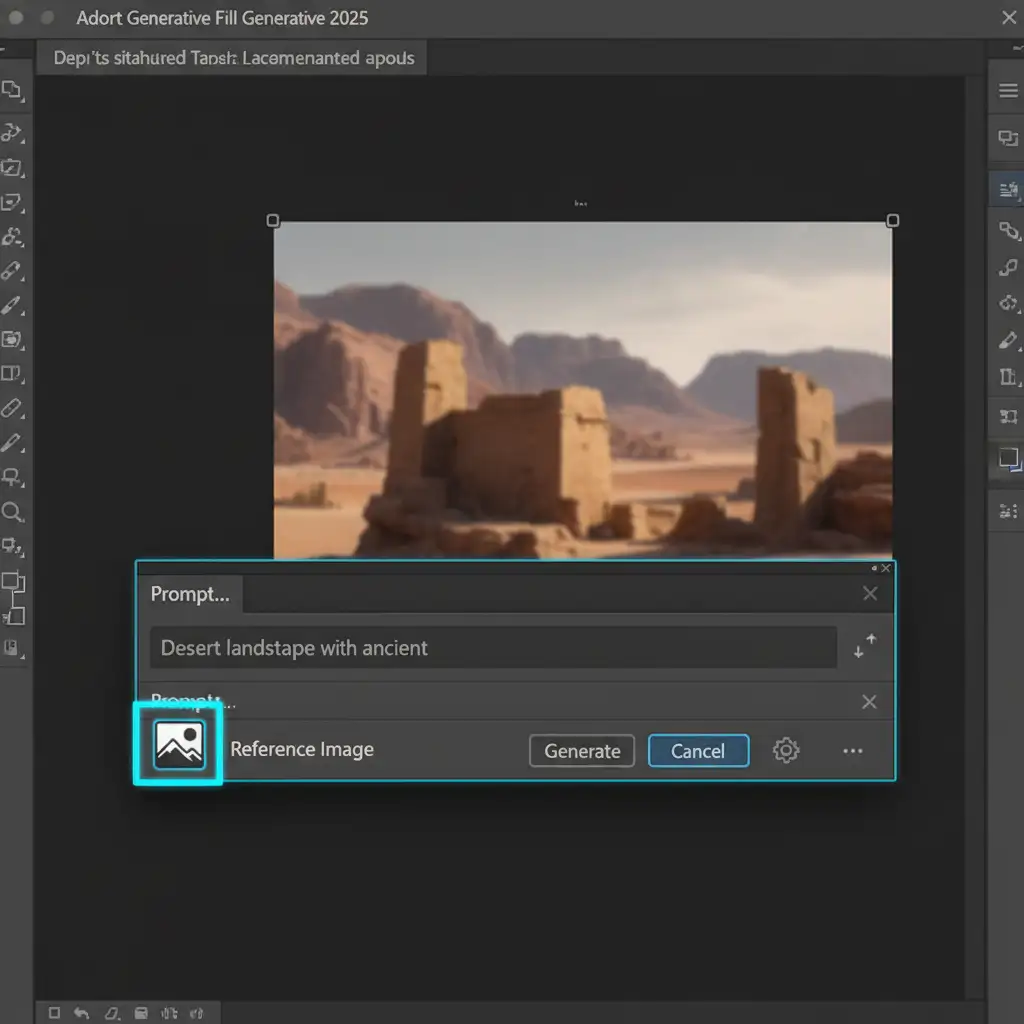Click the swap arrows beside prompt field

[865, 647]
